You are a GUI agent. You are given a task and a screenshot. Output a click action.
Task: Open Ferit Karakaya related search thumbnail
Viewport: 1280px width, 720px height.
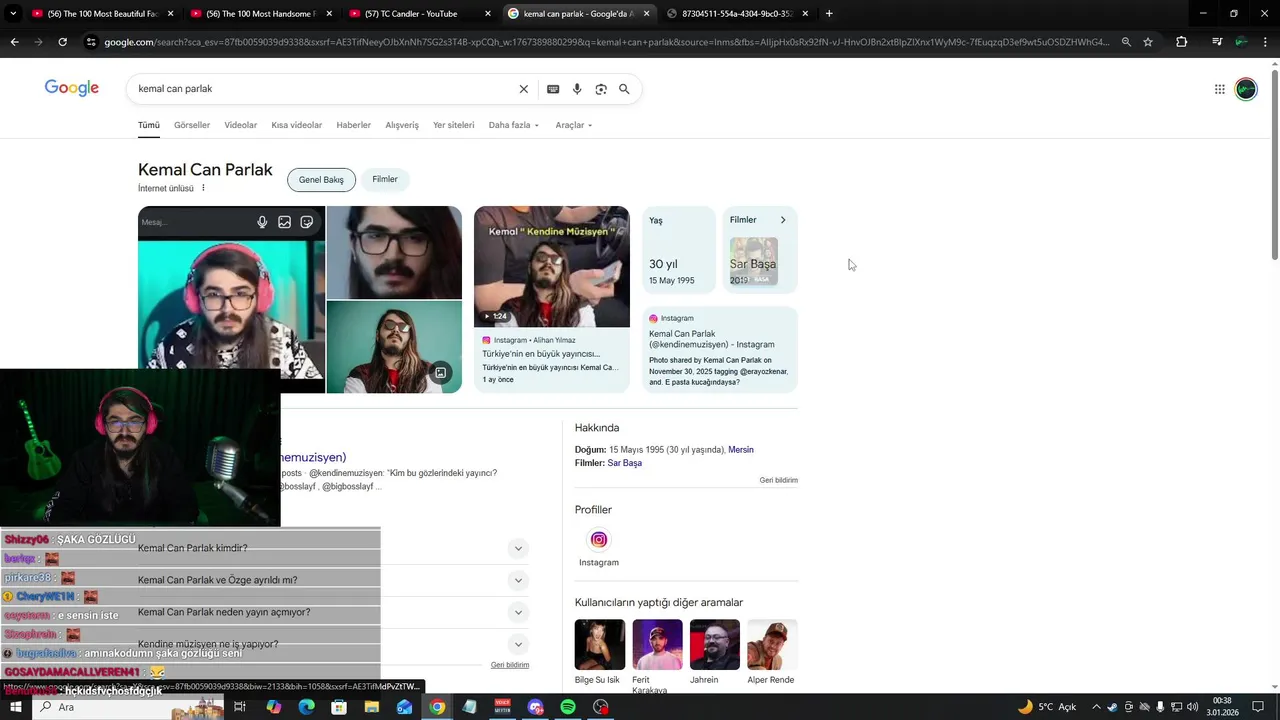point(657,644)
